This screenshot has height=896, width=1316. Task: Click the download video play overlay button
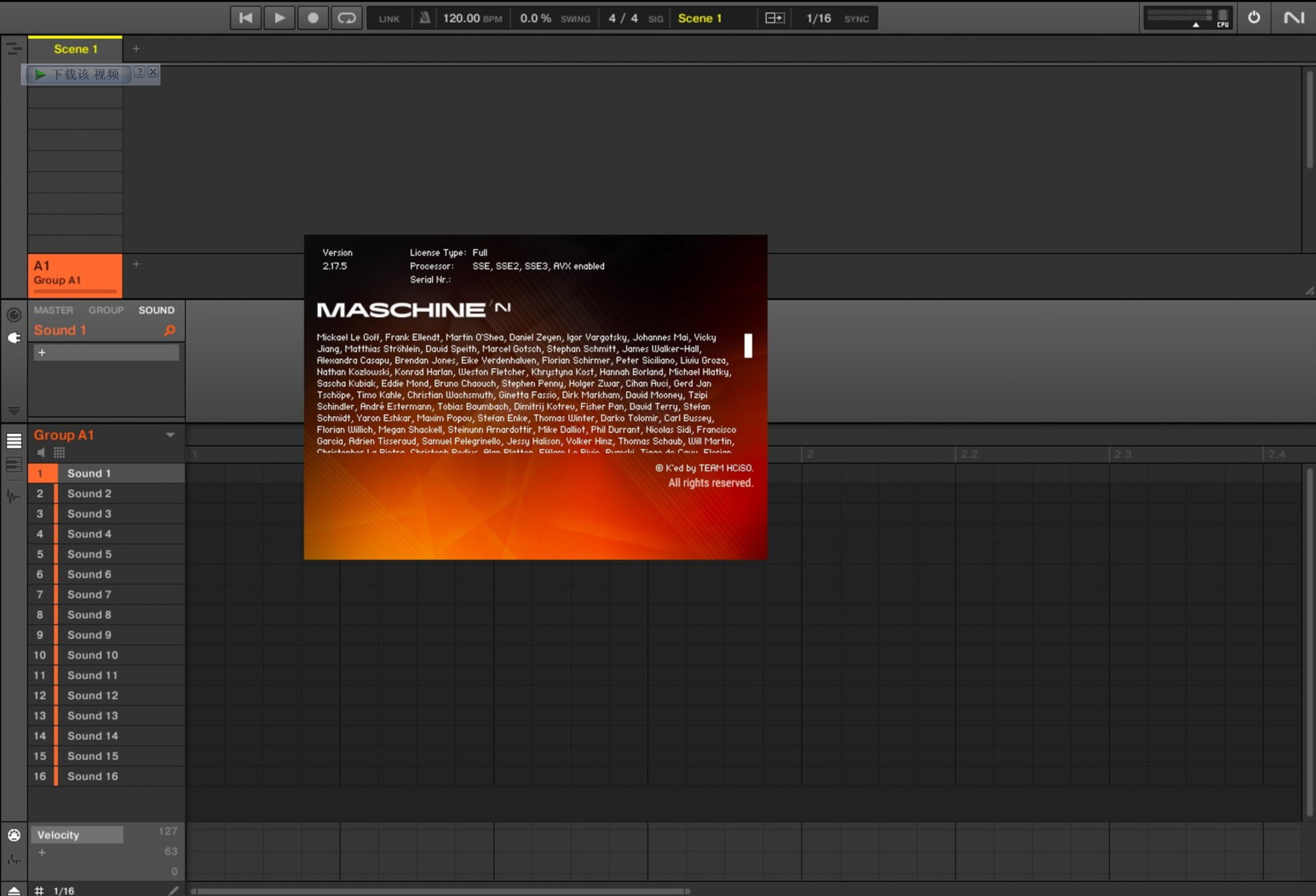[77, 74]
